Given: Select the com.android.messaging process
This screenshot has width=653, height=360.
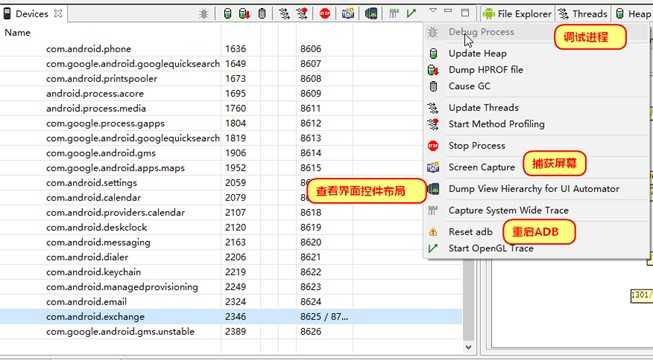Looking at the screenshot, I should [231, 242].
